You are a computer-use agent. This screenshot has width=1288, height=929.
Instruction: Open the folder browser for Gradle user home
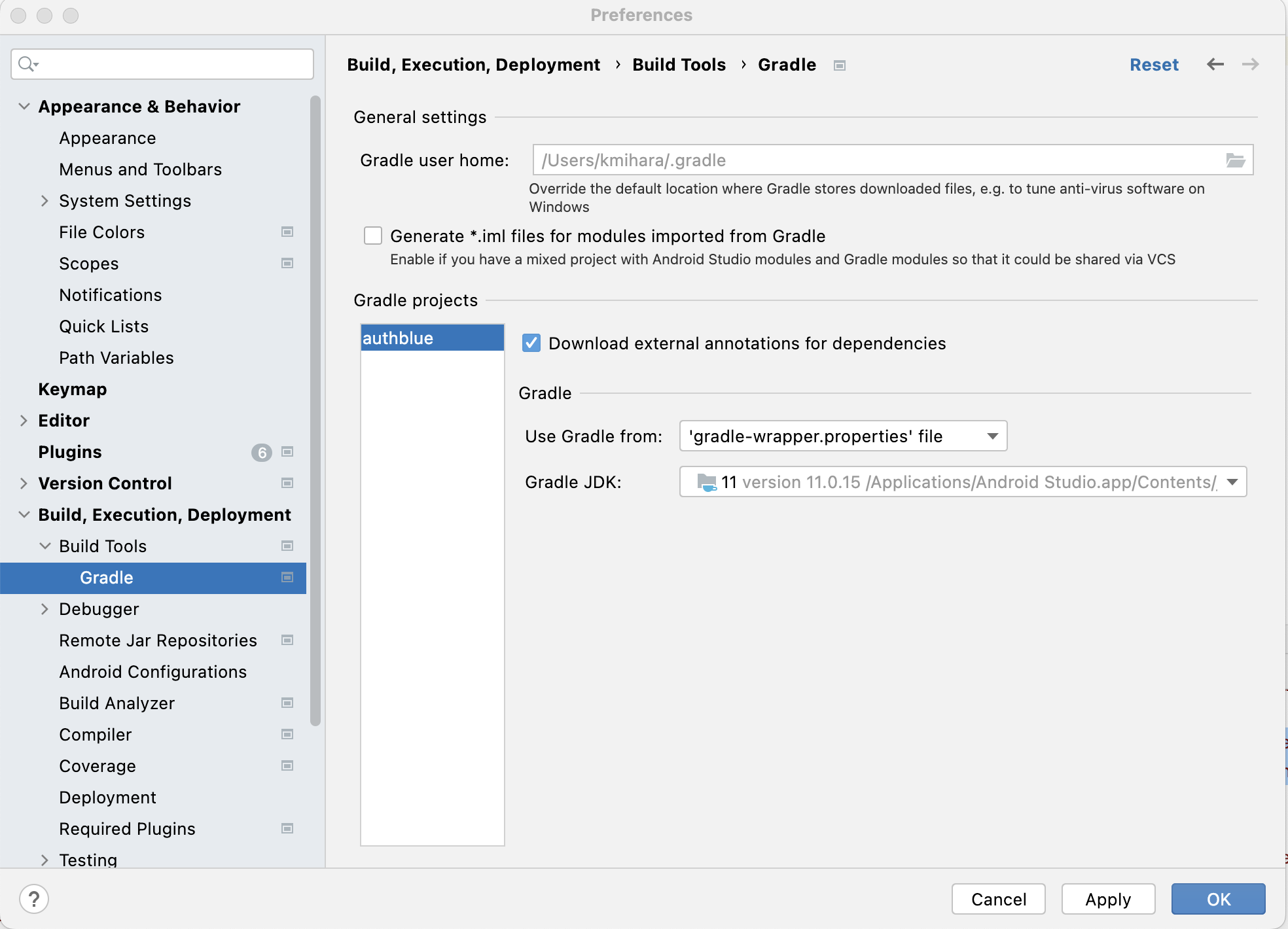click(1236, 160)
